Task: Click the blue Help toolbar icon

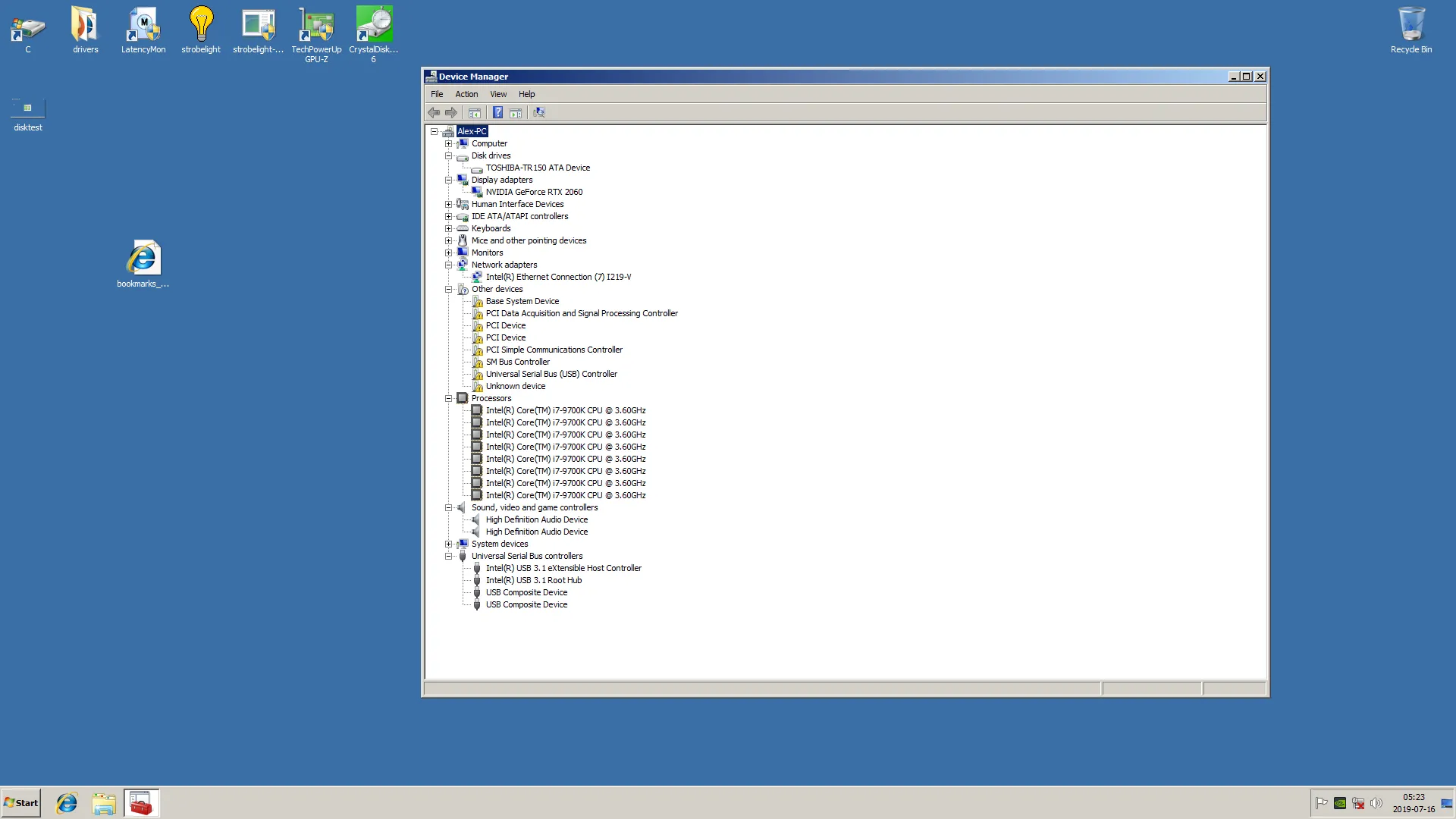Action: pos(497,113)
